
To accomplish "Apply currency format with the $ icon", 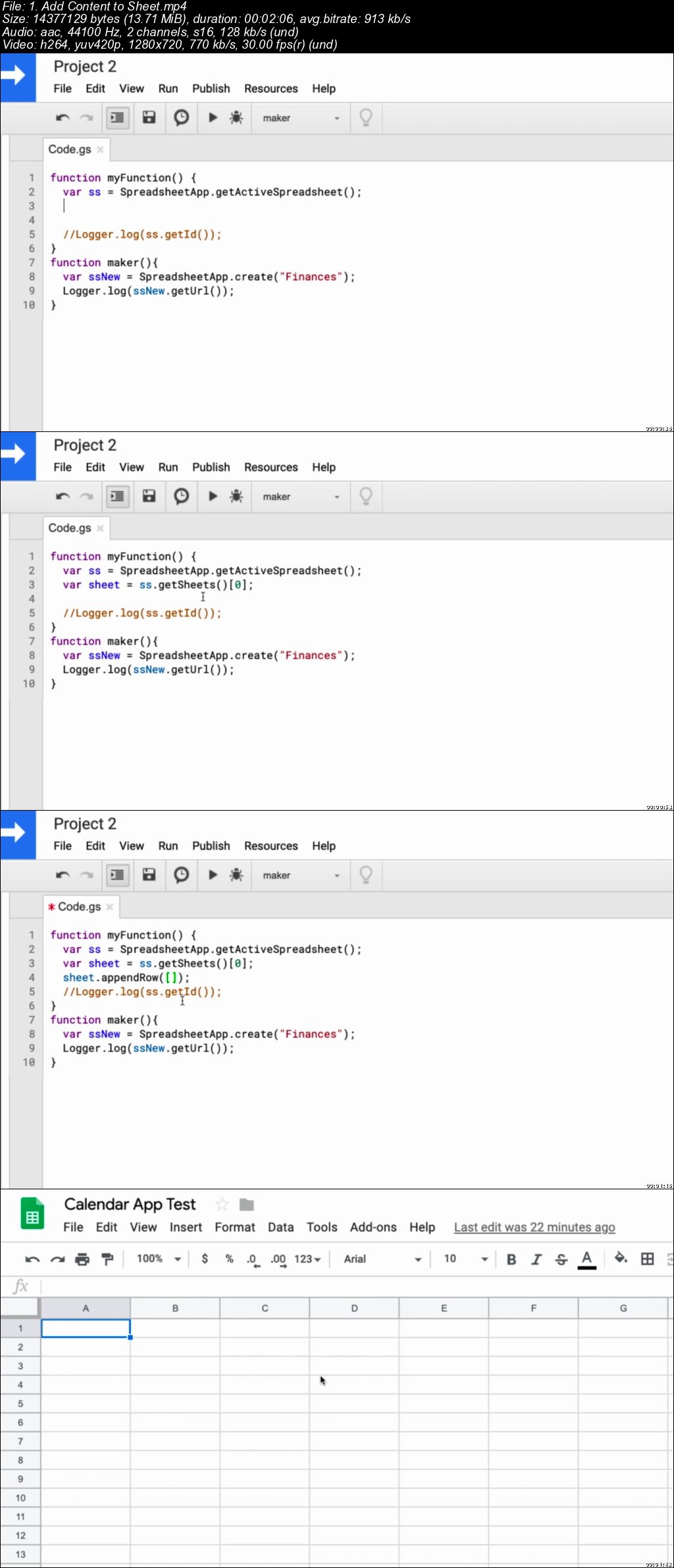I will [205, 1258].
